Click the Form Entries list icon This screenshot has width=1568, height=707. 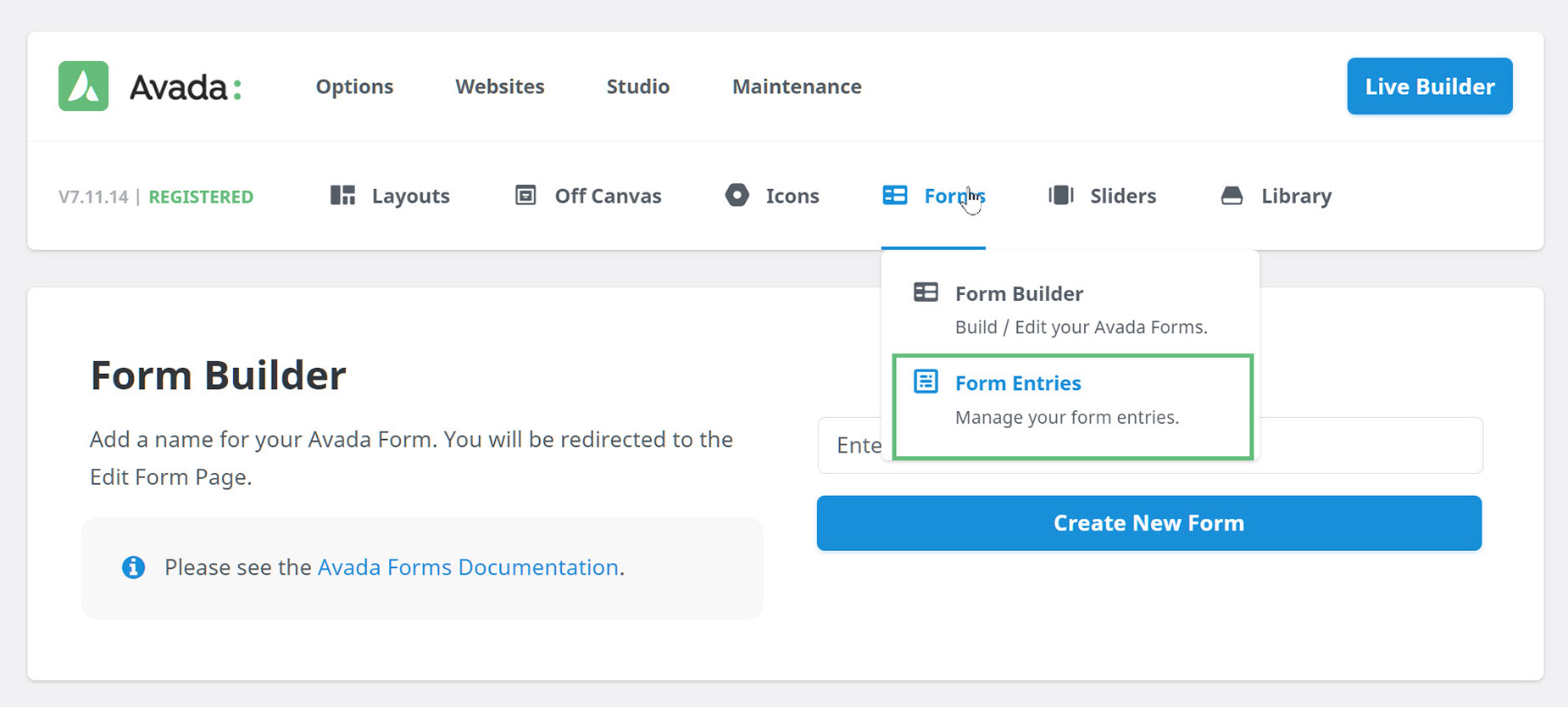[x=926, y=381]
